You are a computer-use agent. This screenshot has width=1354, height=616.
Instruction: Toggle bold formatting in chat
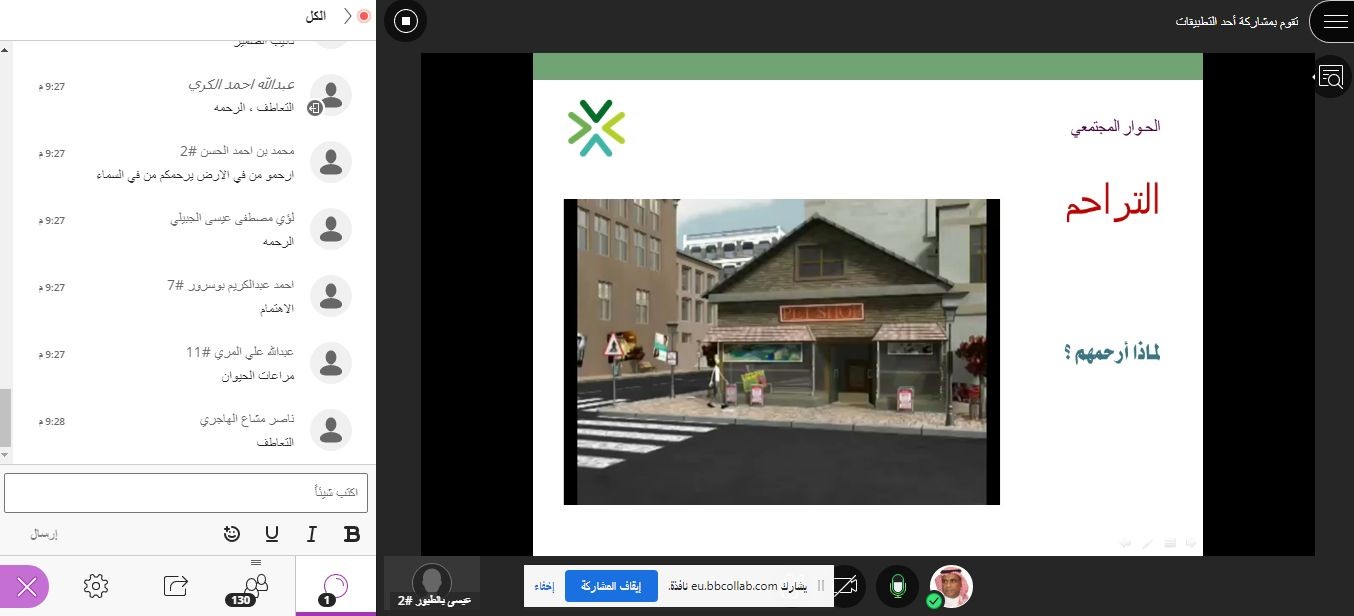coord(352,534)
